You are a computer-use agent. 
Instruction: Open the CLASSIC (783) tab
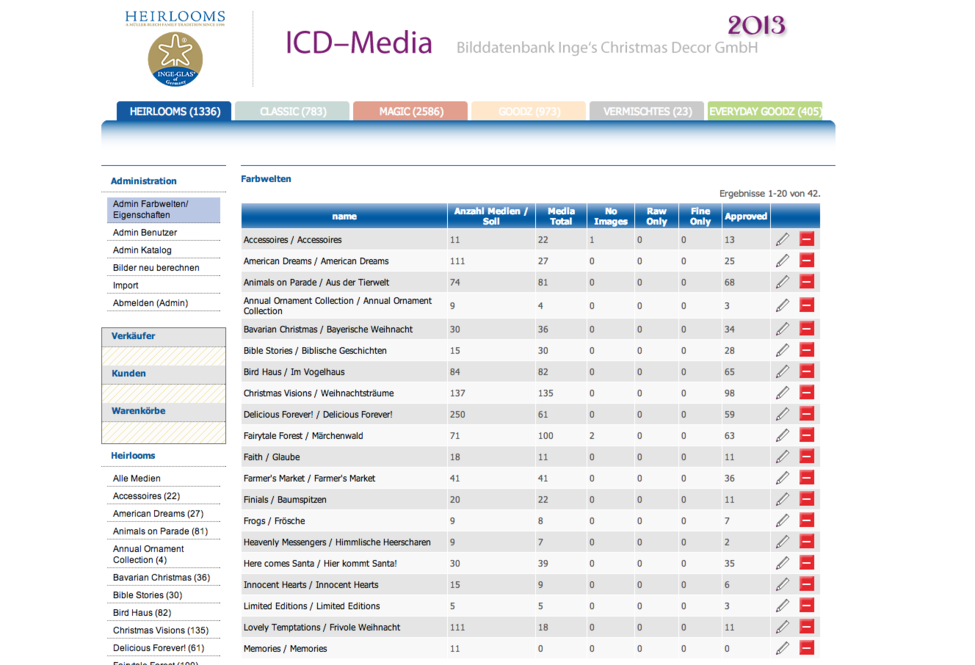click(292, 111)
